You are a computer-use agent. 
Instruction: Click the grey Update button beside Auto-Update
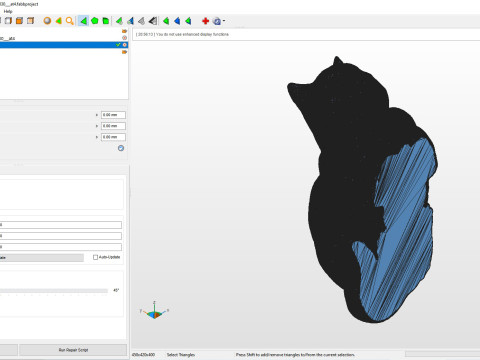(41, 258)
